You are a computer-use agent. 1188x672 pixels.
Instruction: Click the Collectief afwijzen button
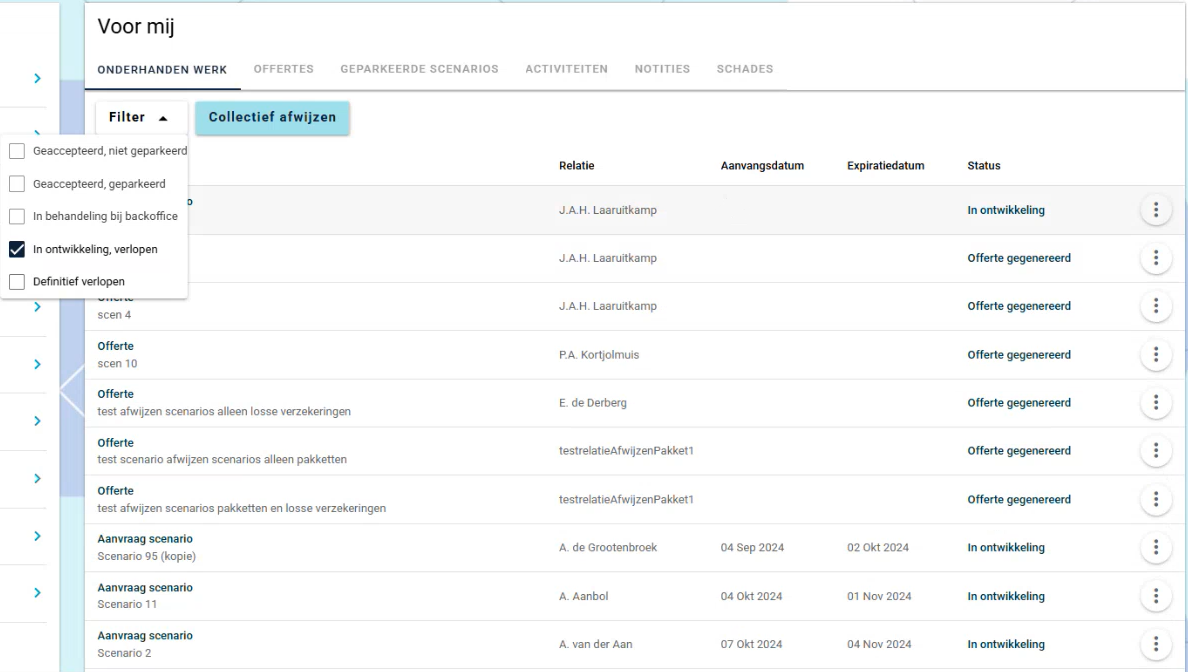point(272,117)
